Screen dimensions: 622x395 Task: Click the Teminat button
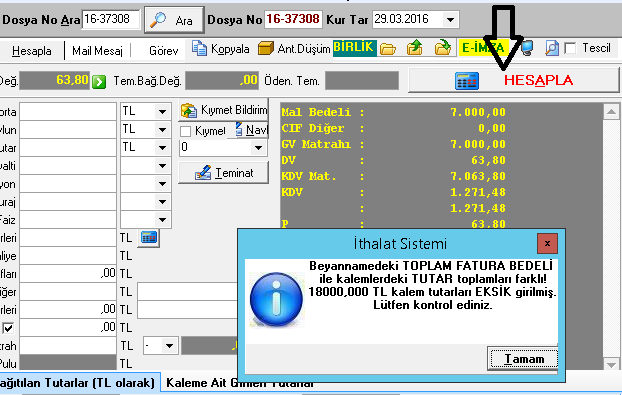224,173
